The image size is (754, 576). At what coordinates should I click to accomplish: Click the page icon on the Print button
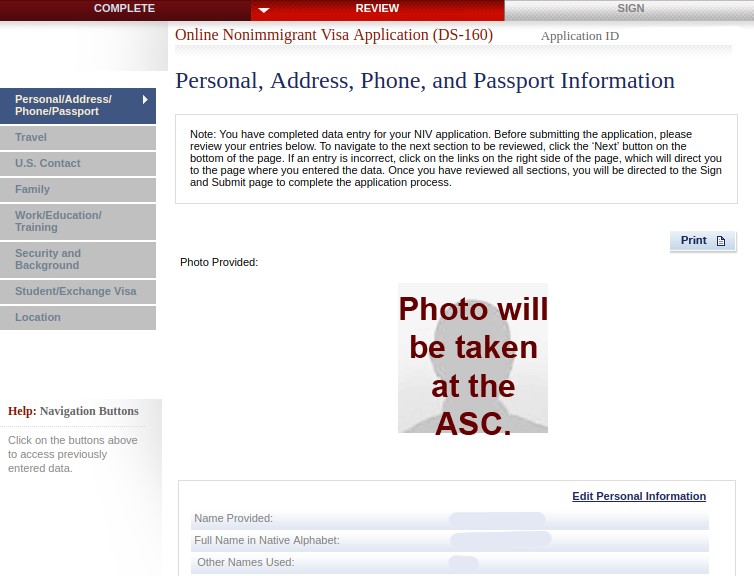[x=720, y=241]
